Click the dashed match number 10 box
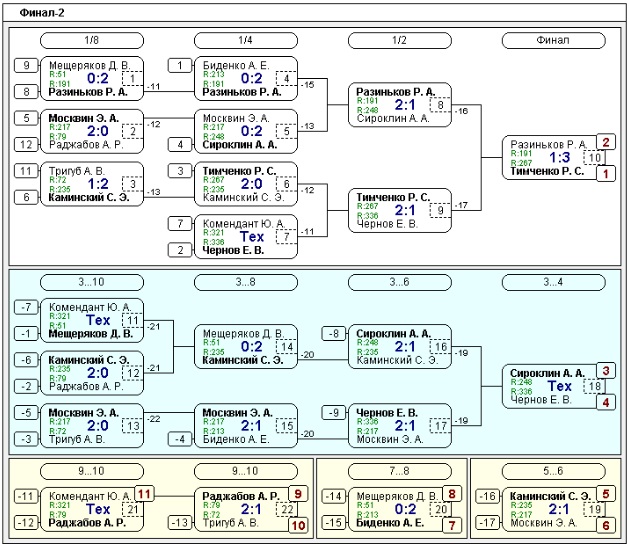The width and height of the screenshot is (629, 546). click(x=595, y=158)
